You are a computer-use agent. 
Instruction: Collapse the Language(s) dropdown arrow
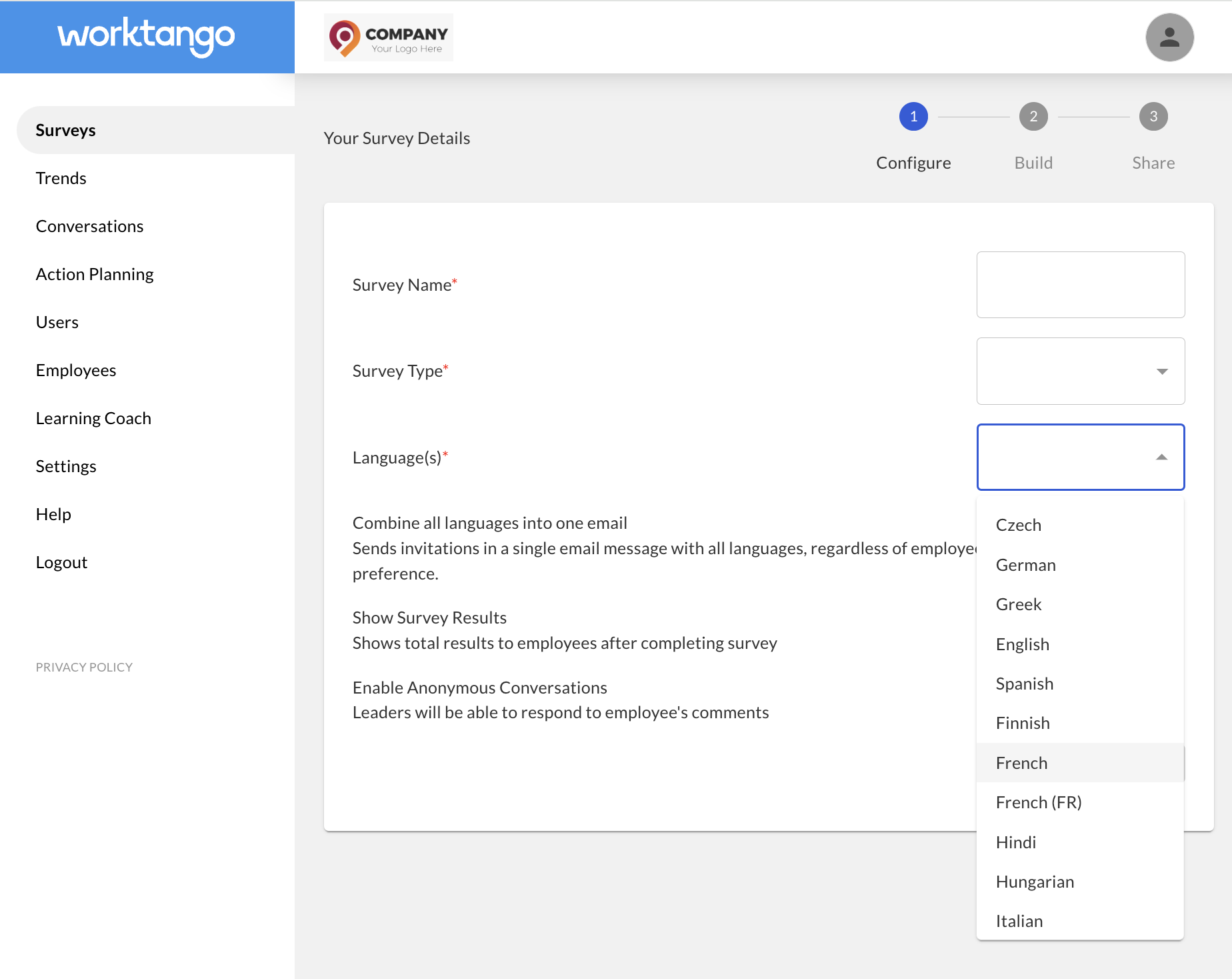pyautogui.click(x=1161, y=457)
